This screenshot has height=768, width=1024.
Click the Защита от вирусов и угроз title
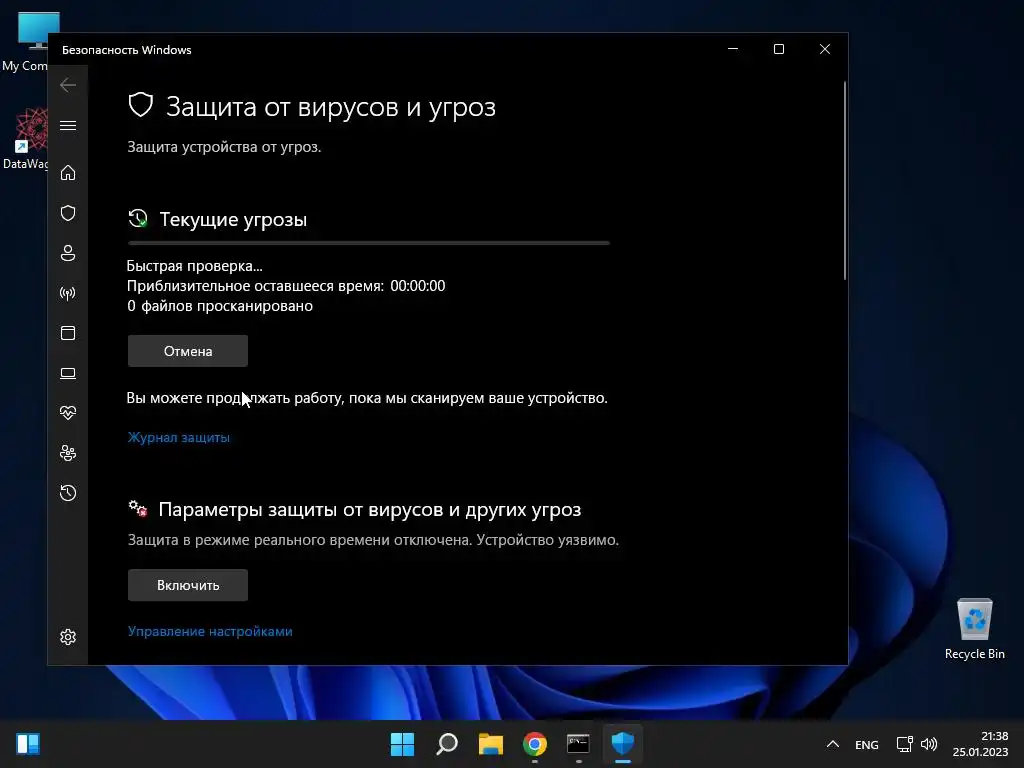(x=330, y=106)
